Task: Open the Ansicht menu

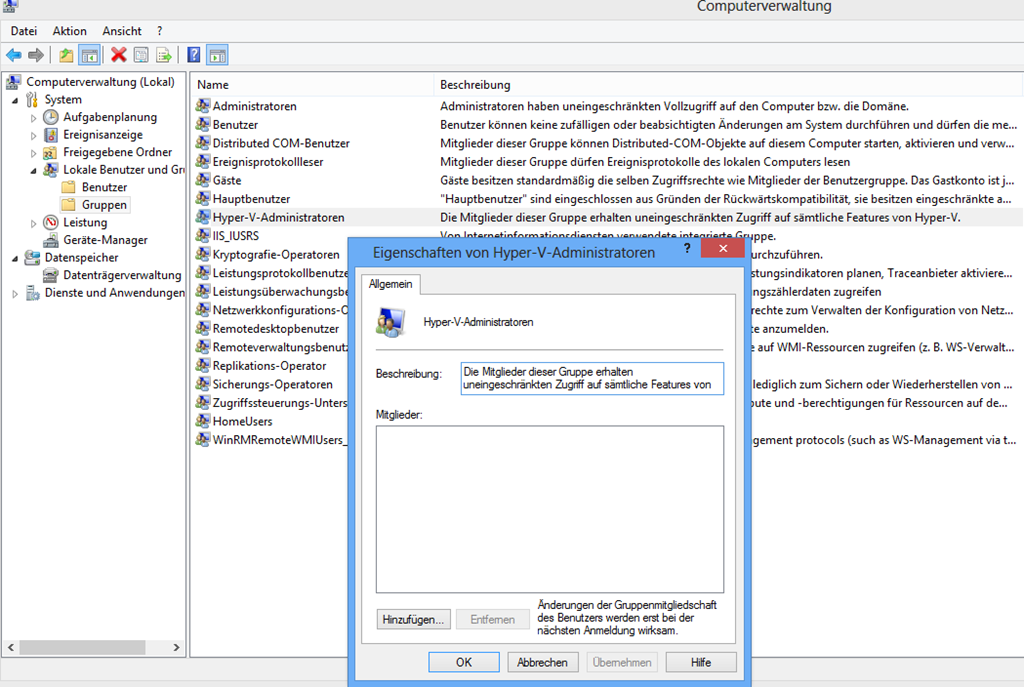Action: (x=121, y=31)
